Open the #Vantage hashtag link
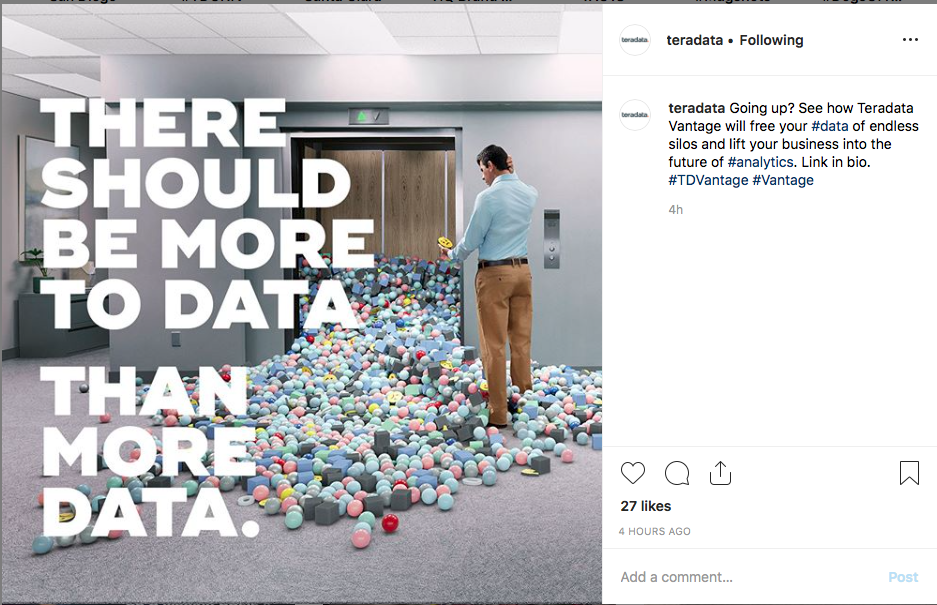The height and width of the screenshot is (605, 937). (783, 180)
